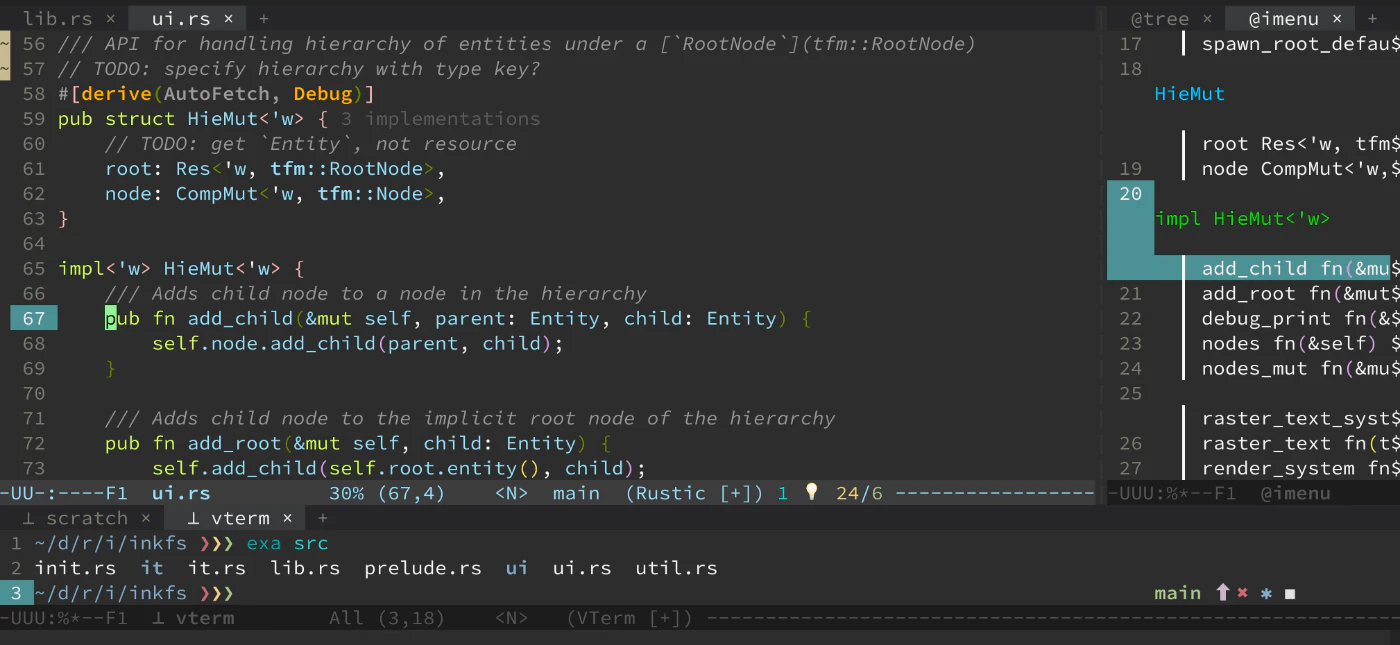The height and width of the screenshot is (645, 1400).
Task: Place cursor on 'self.node.add_child(parent, child);'
Action: [358, 343]
